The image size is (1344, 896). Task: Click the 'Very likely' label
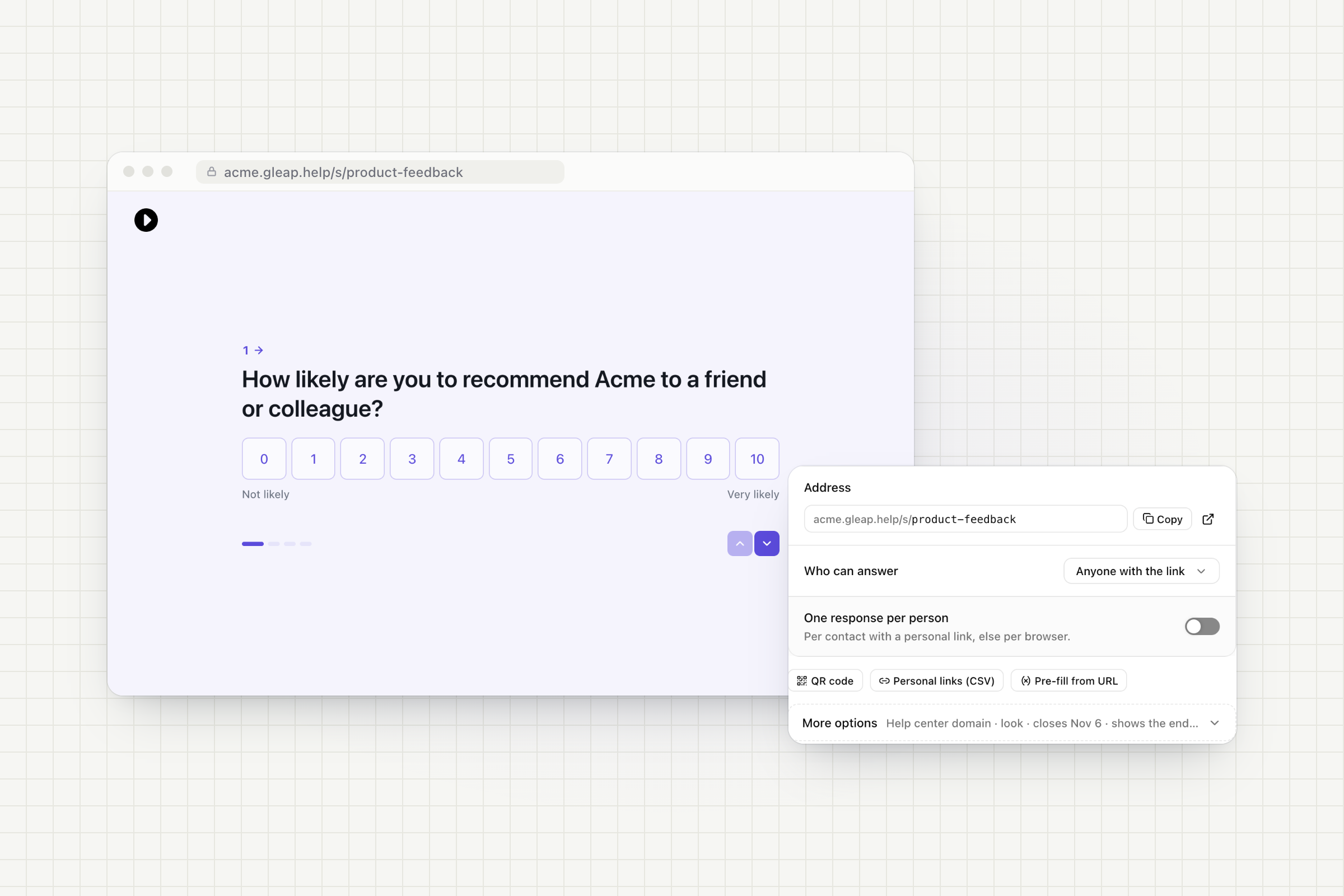point(753,494)
